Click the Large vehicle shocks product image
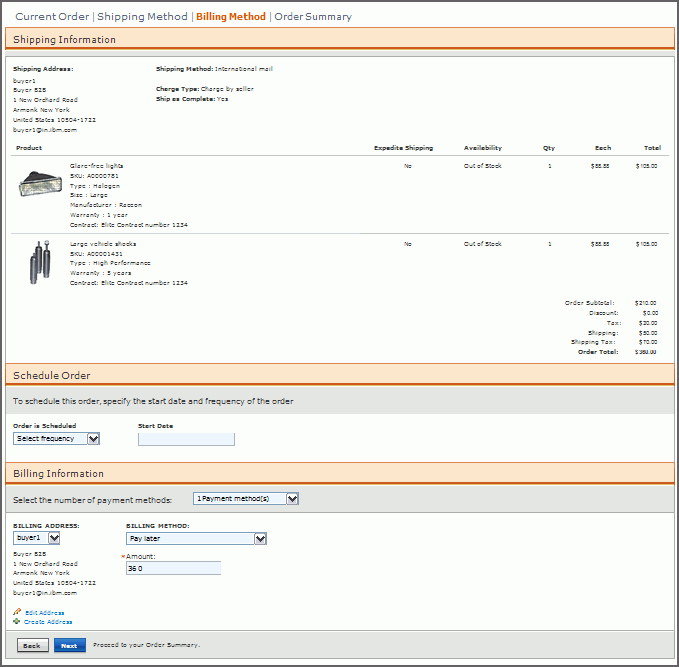Screen dimensions: 679x667 40,262
